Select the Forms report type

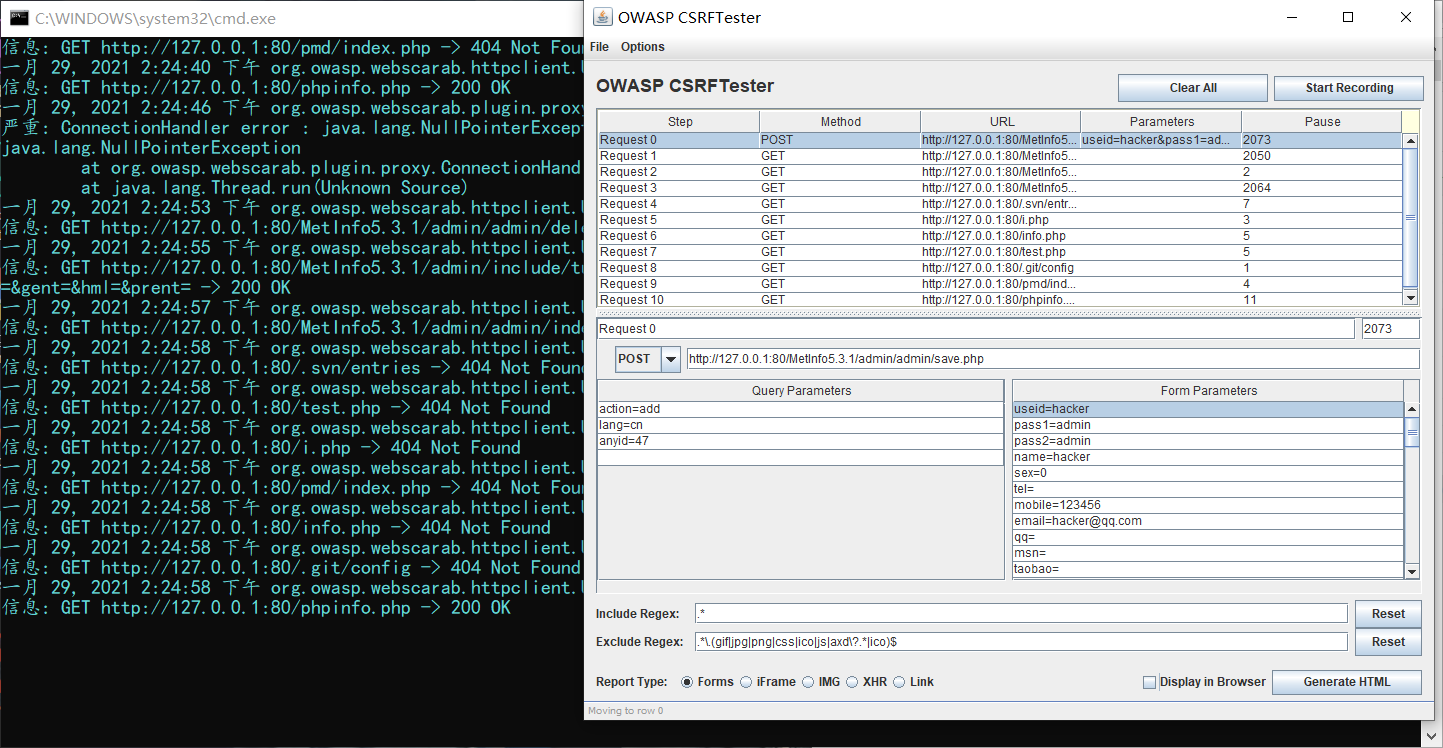[687, 682]
